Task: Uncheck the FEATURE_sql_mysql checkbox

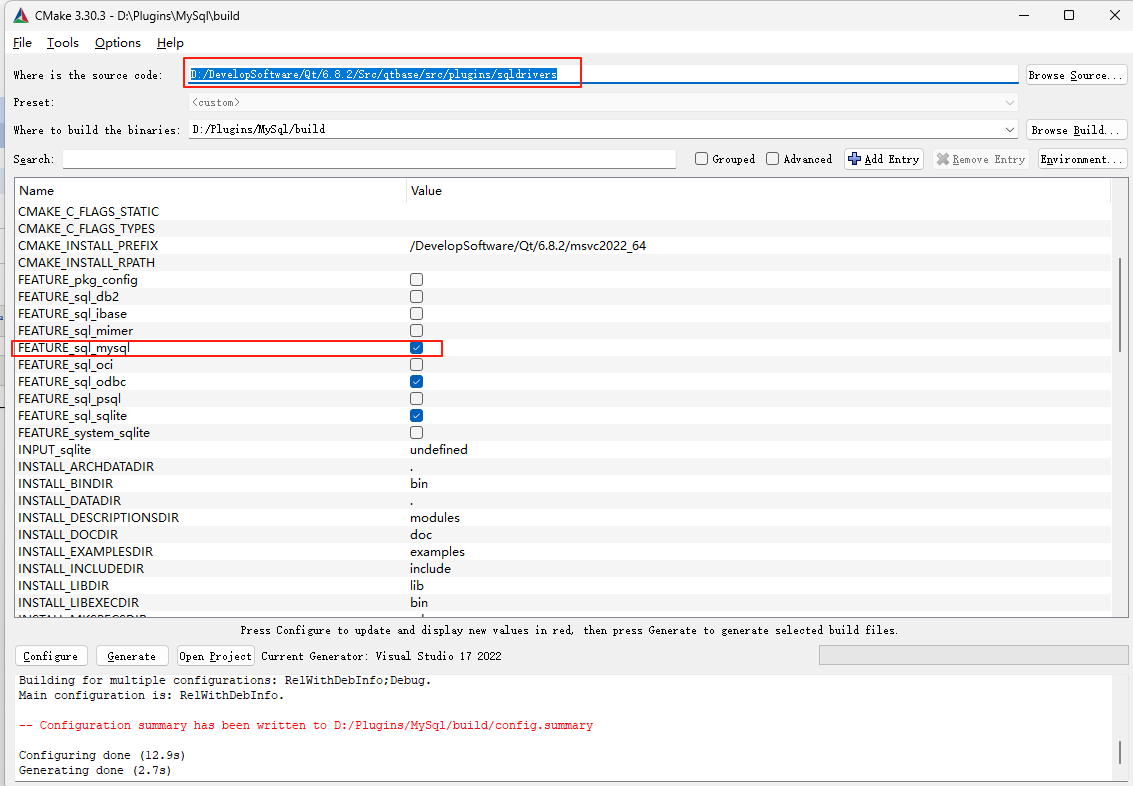Action: (x=416, y=347)
